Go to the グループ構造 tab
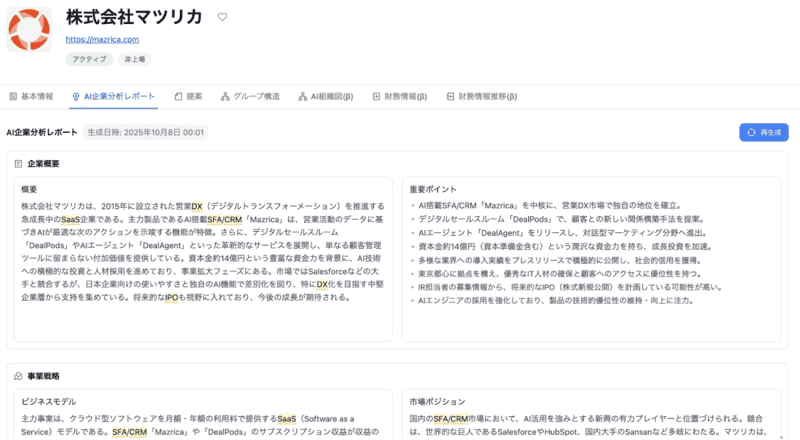The width and height of the screenshot is (800, 440). click(250, 97)
